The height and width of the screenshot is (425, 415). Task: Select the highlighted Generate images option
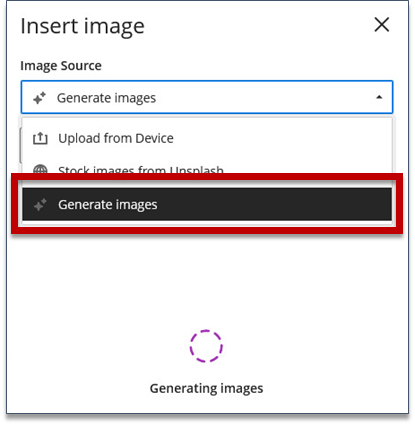pos(207,204)
